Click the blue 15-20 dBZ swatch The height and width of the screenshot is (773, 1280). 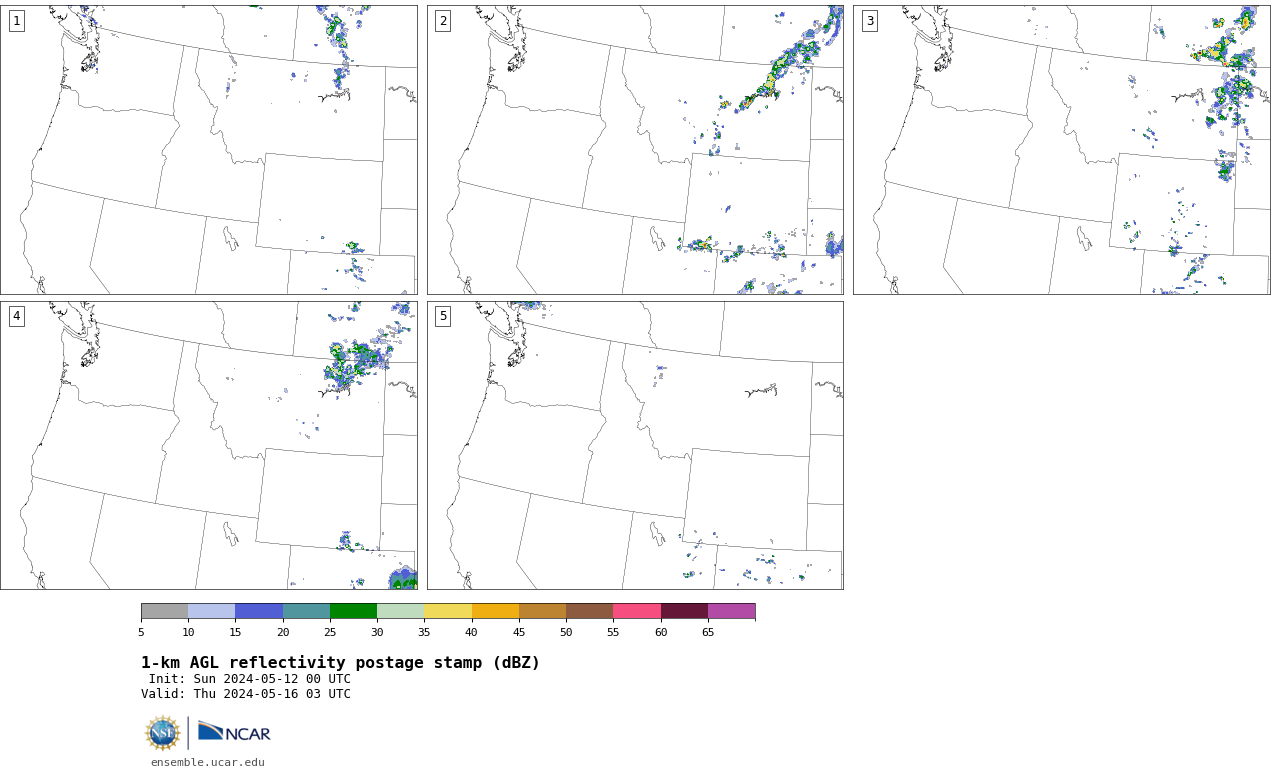[259, 611]
